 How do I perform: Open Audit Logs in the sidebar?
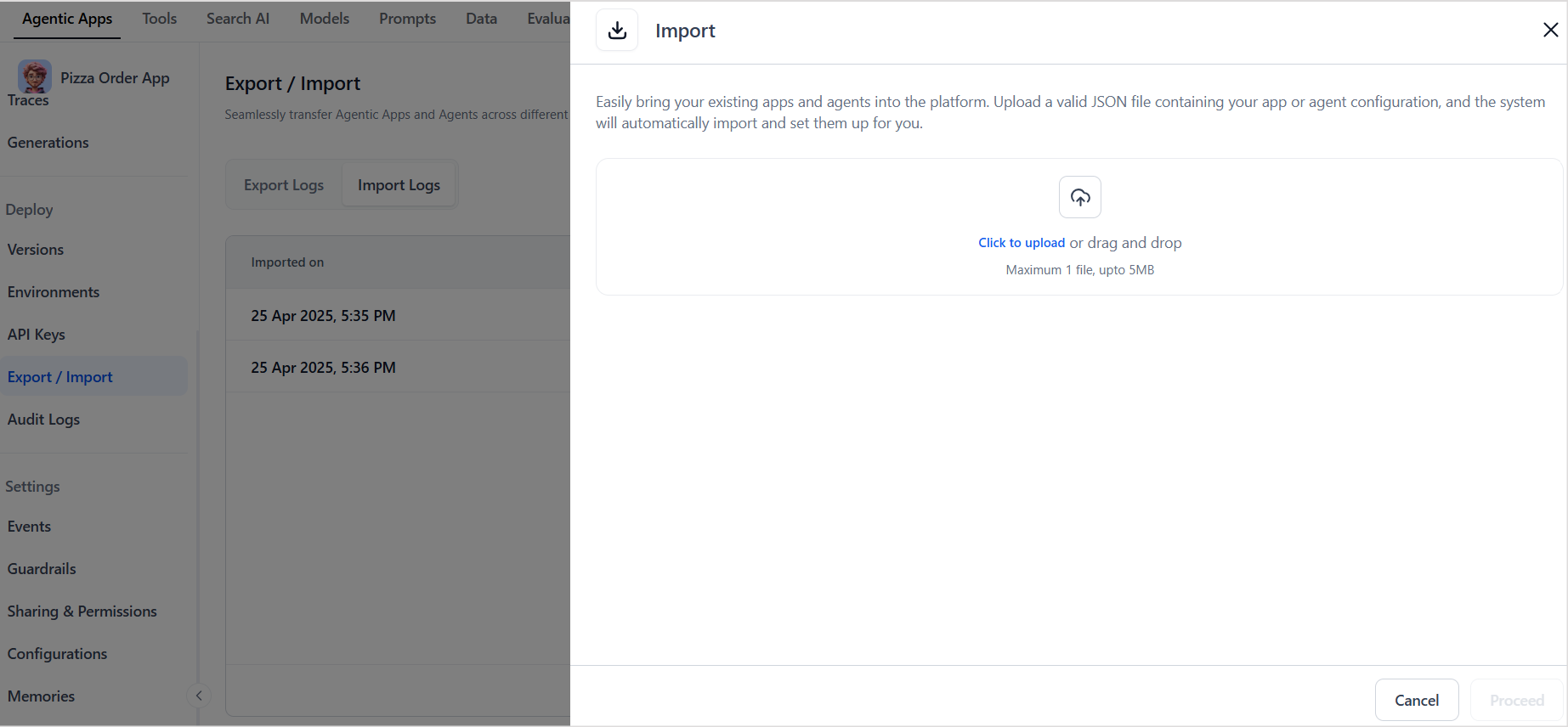(x=44, y=420)
